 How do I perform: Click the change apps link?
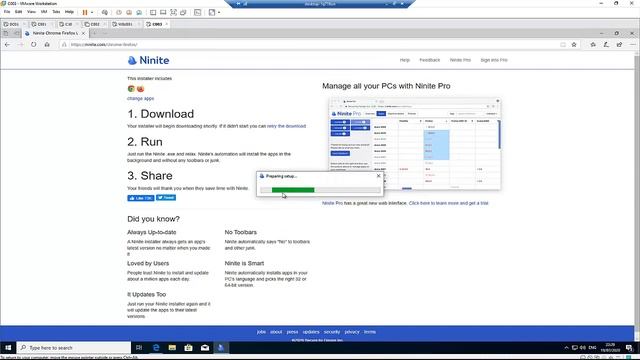point(140,98)
